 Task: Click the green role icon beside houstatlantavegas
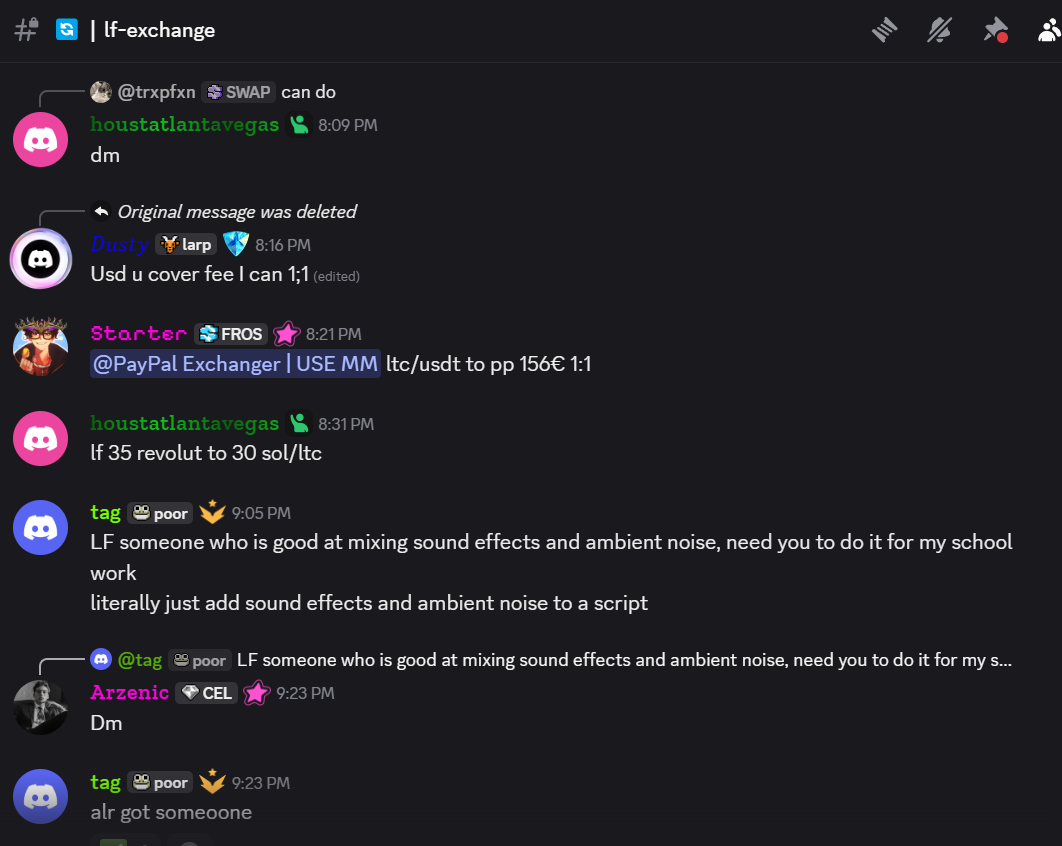[299, 125]
